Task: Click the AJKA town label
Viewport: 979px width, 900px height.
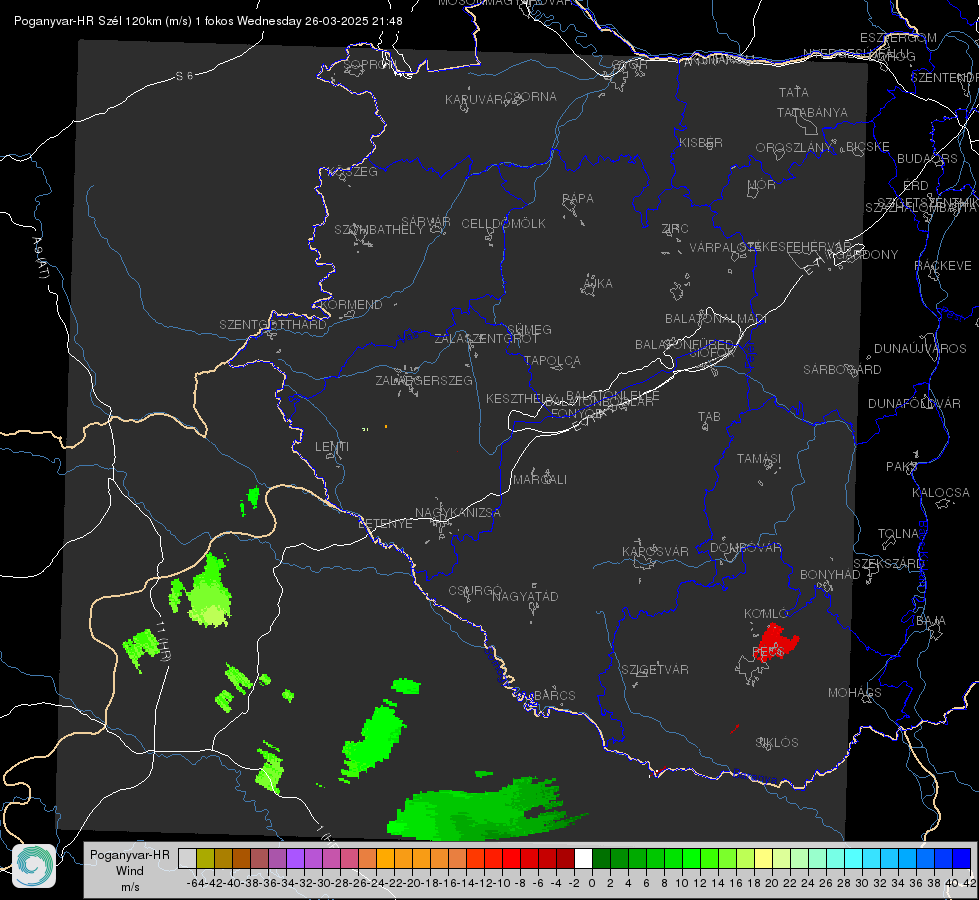Action: [x=597, y=284]
